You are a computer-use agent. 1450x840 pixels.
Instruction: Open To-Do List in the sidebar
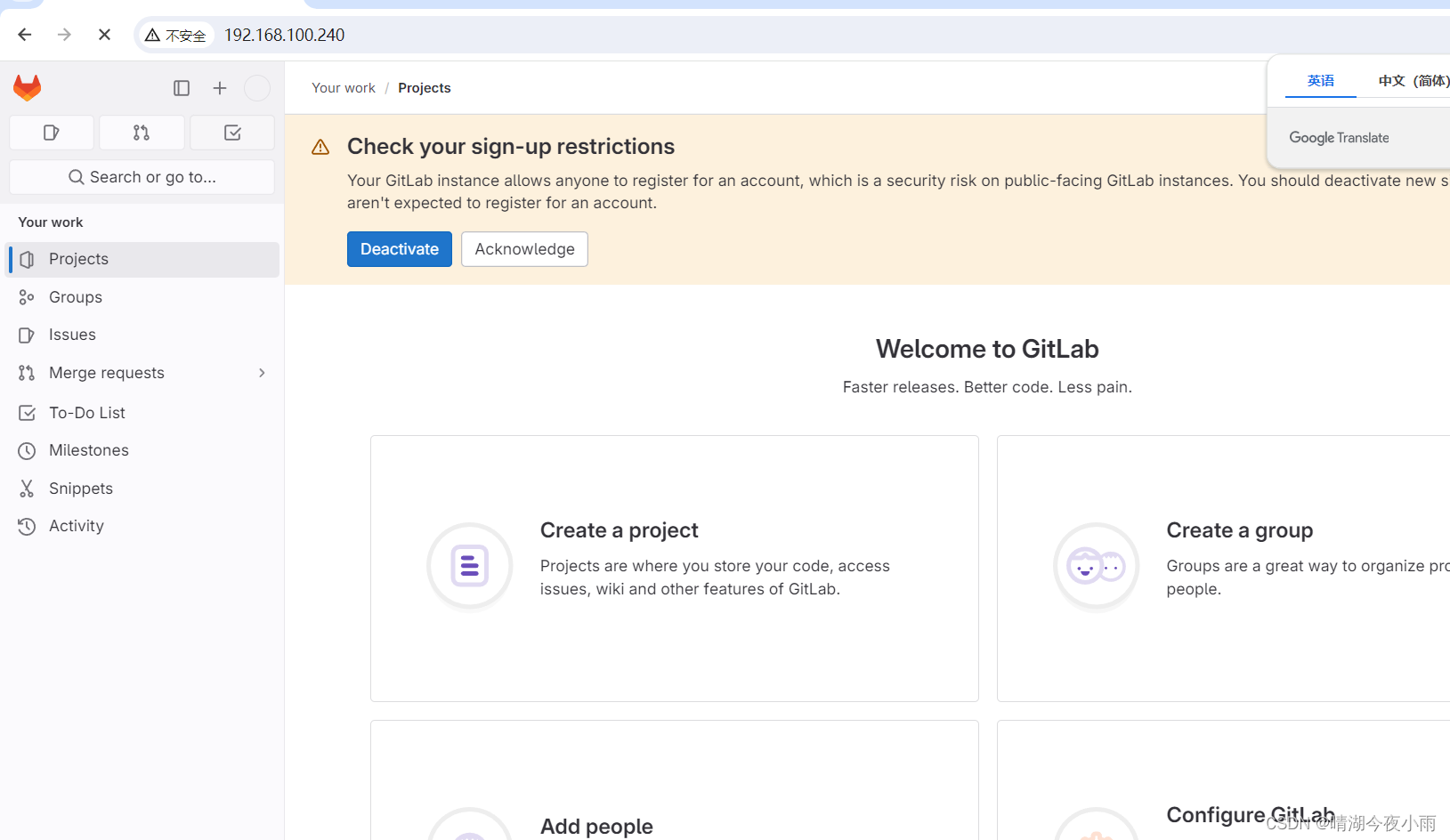point(142,413)
